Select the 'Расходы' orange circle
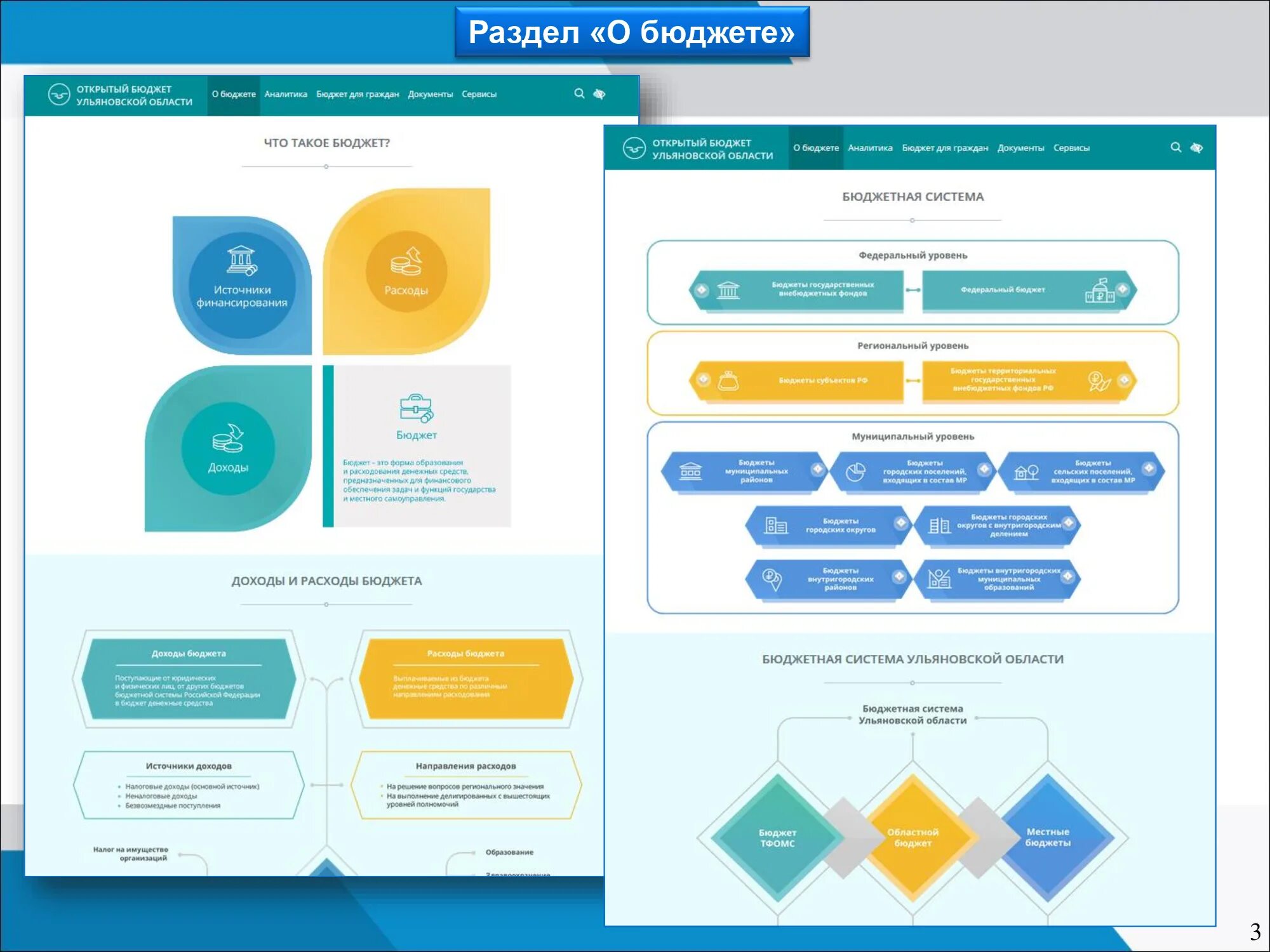The height and width of the screenshot is (952, 1270). click(x=406, y=272)
